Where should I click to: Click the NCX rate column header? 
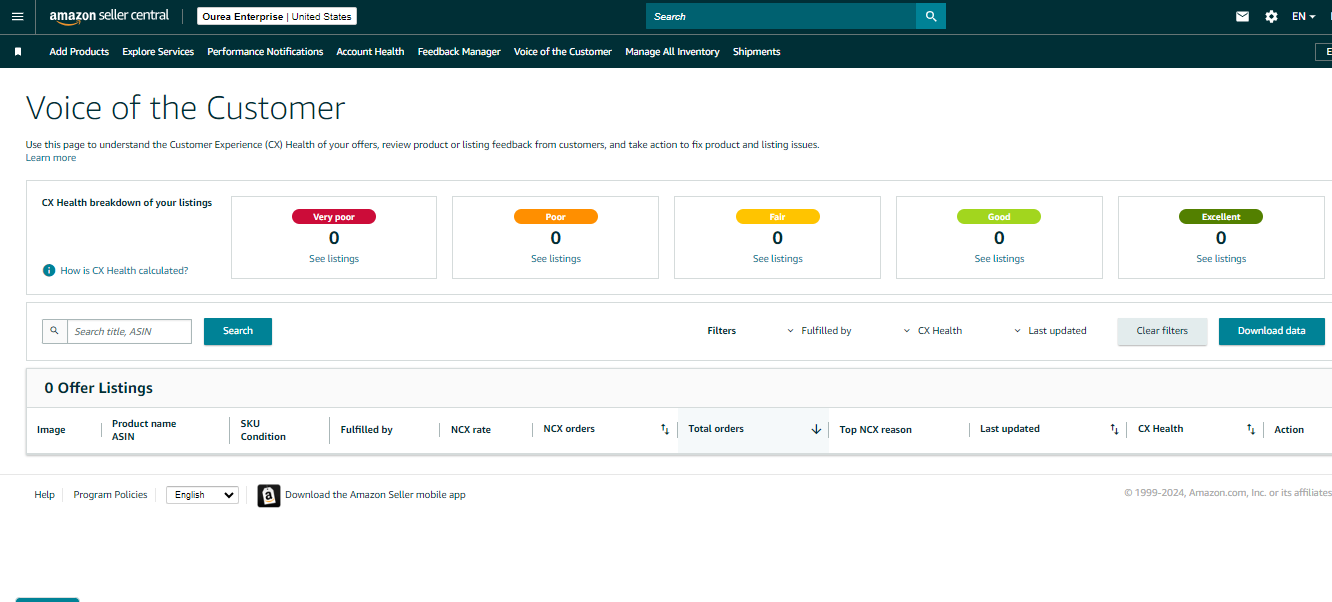click(471, 430)
